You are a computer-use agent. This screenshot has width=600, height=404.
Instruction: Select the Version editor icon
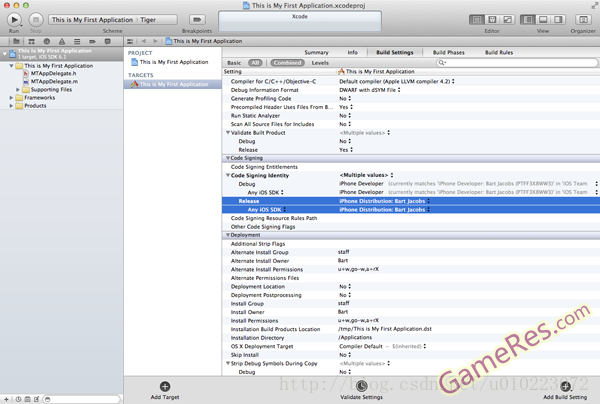[x=507, y=20]
